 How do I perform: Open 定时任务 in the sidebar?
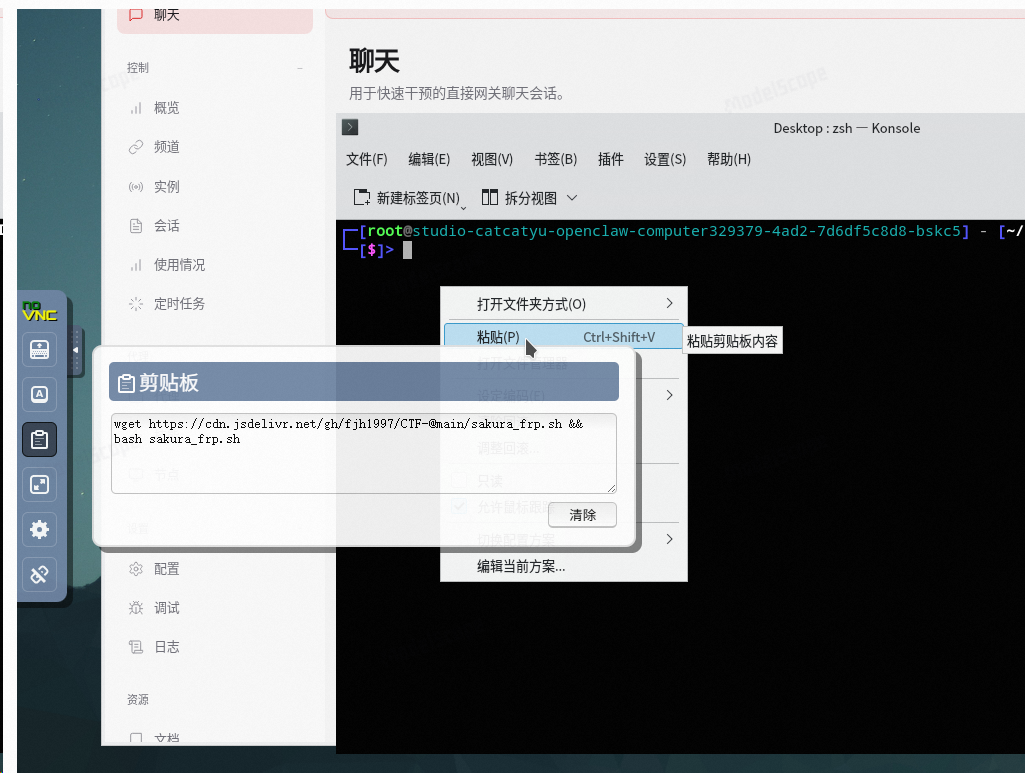(179, 304)
